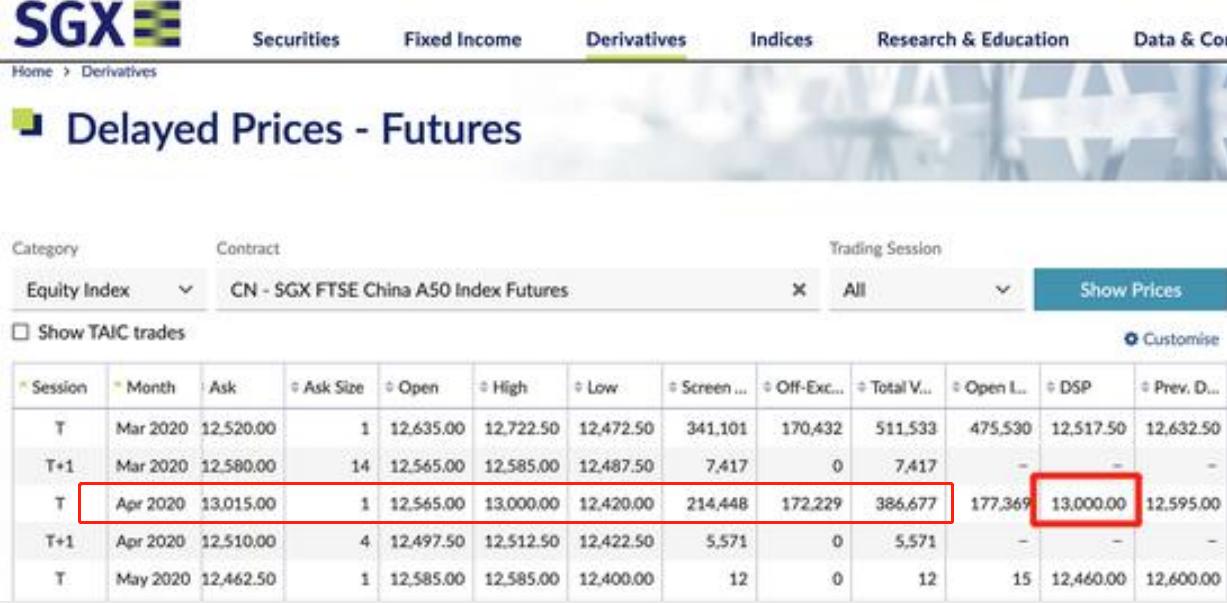Clear the contract field with X icon
The image size is (1227, 603).
click(x=799, y=290)
